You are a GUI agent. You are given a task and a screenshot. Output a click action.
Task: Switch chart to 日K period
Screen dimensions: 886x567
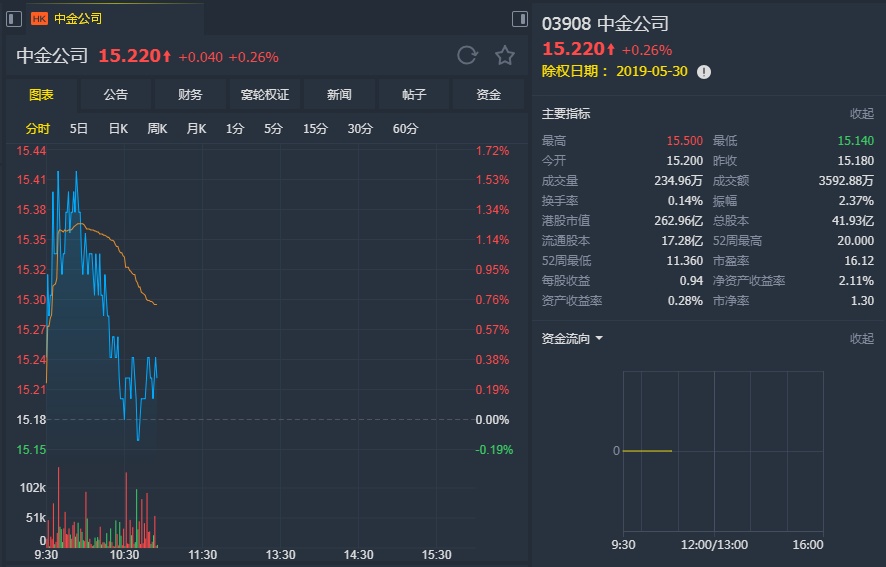point(118,129)
